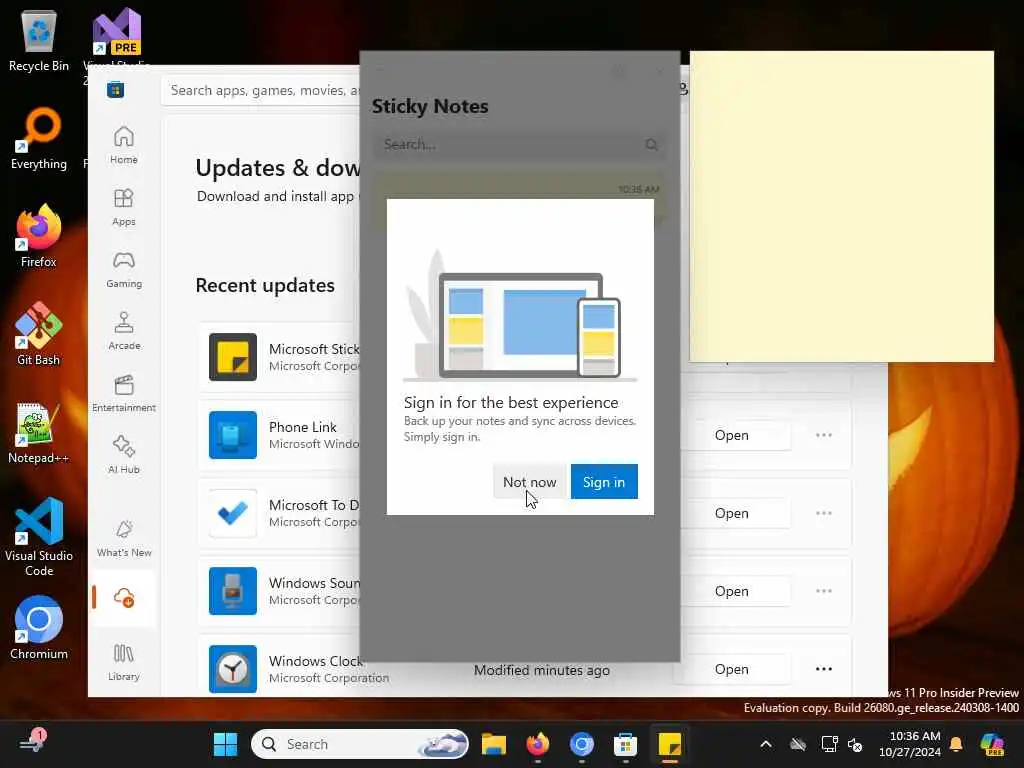The image size is (1024, 768).
Task: Open Apps section in Microsoft Store
Action: click(x=123, y=207)
